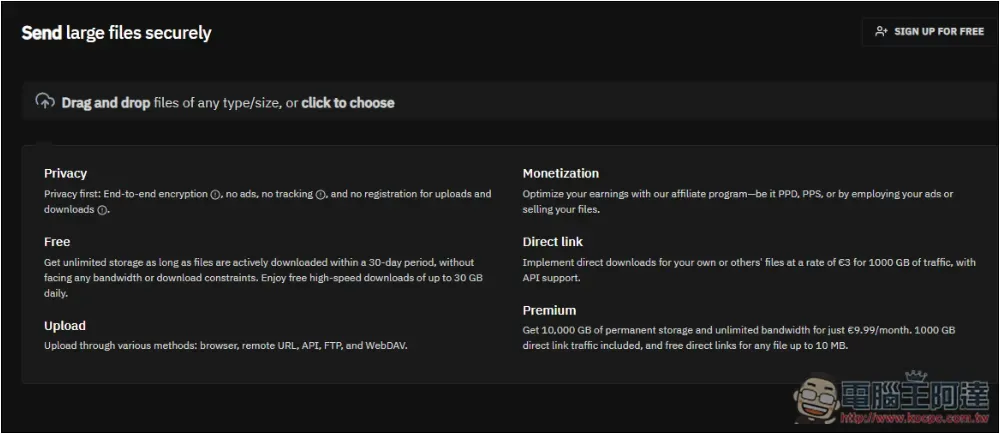Click the Drag and drop text
This screenshot has width=1000, height=434.
[x=106, y=103]
